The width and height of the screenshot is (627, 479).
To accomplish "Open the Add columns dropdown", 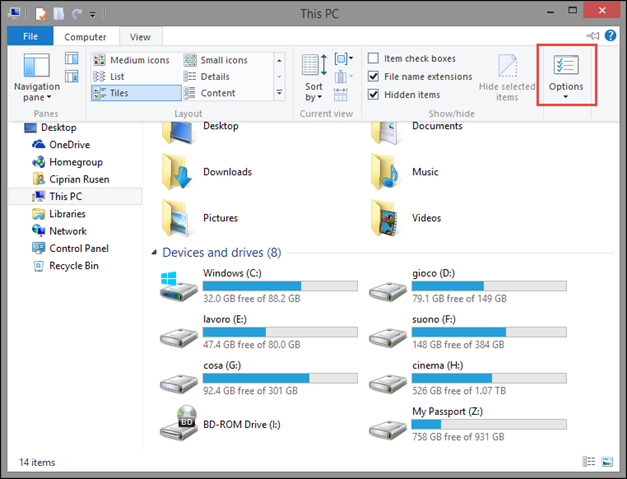I will pos(343,76).
